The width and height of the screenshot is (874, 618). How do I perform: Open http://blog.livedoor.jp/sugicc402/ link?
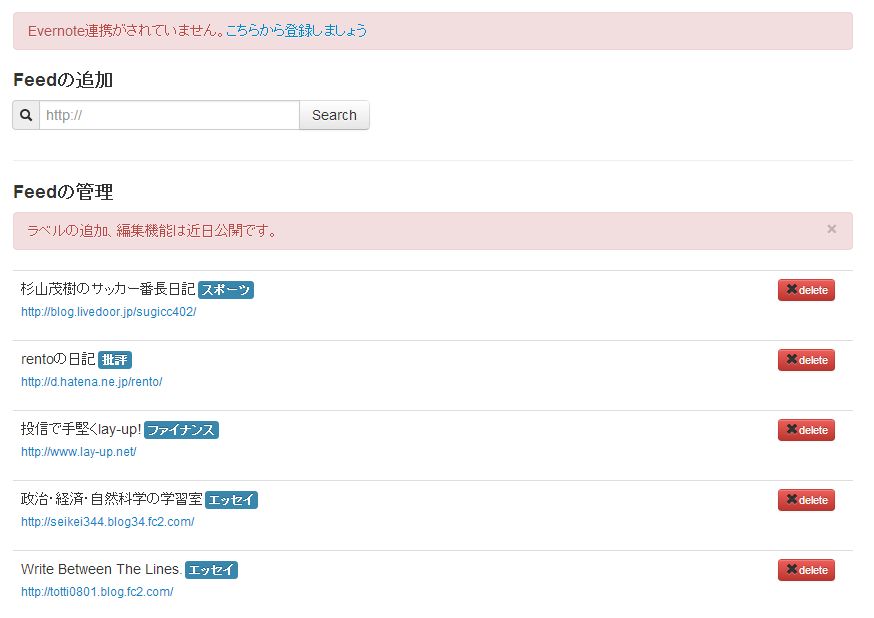tap(109, 312)
